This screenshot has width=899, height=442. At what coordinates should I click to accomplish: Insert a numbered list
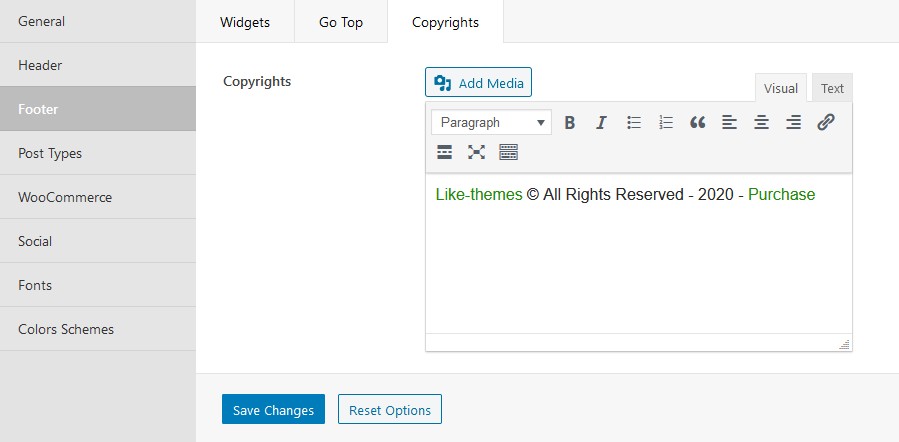pyautogui.click(x=666, y=122)
